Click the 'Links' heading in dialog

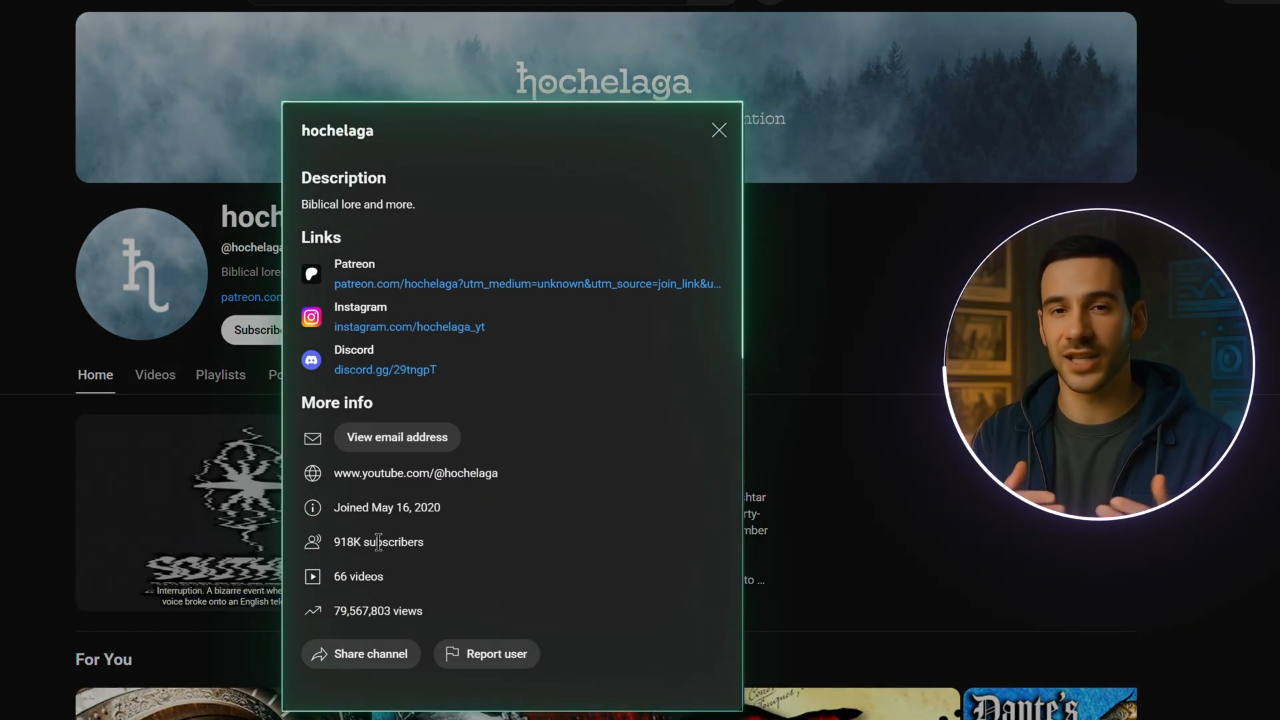point(321,237)
